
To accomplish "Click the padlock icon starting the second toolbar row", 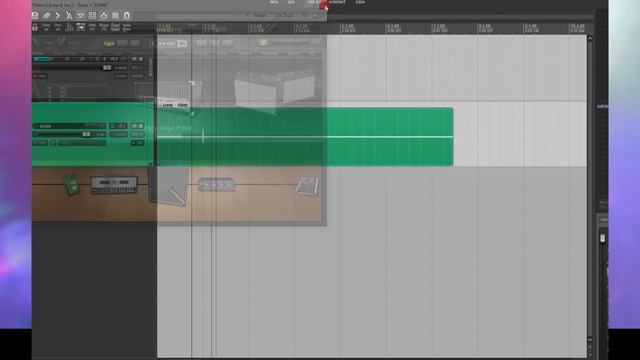I will pyautogui.click(x=35, y=27).
